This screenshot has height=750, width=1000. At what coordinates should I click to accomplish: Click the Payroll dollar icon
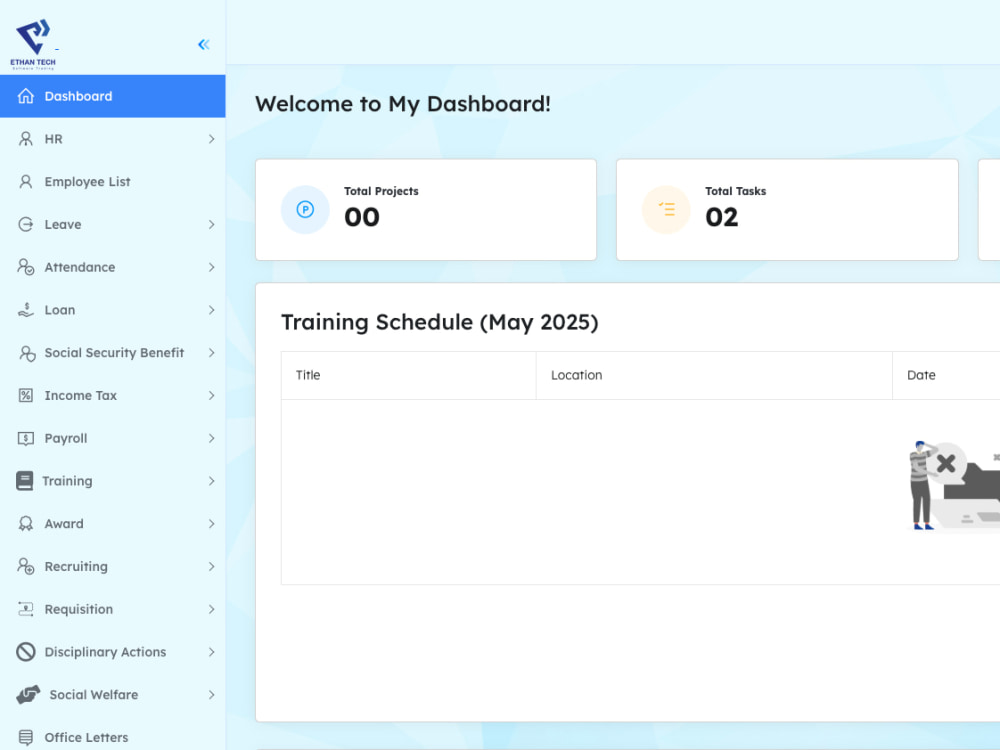26,438
